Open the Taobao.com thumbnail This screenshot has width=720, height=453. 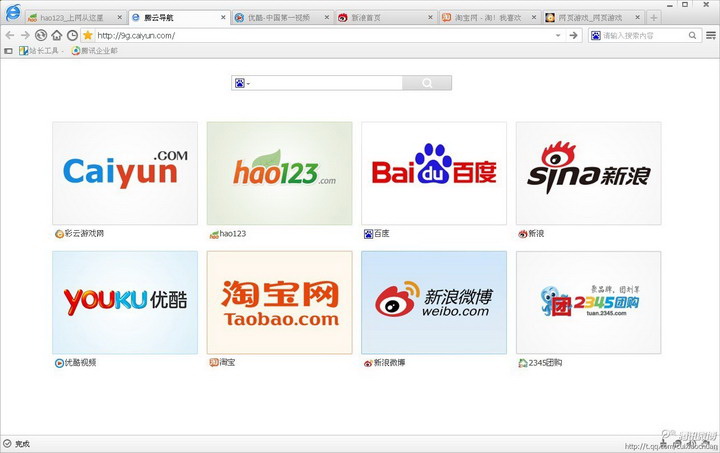tap(279, 302)
